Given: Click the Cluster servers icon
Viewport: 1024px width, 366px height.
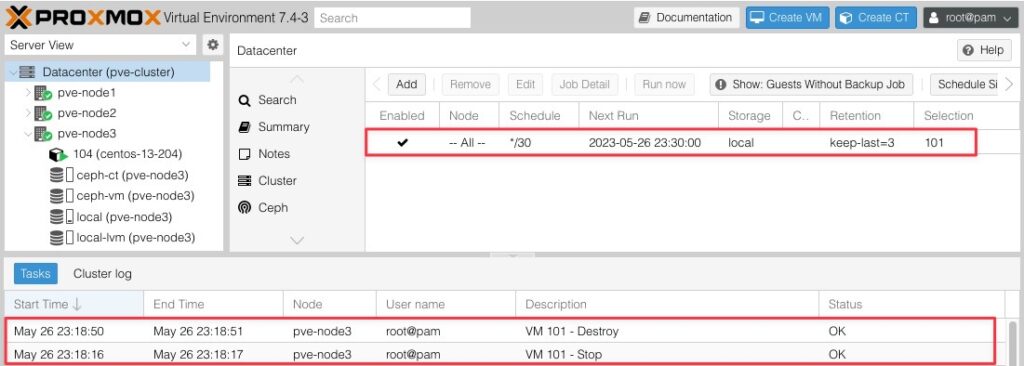Looking at the screenshot, I should pos(244,181).
